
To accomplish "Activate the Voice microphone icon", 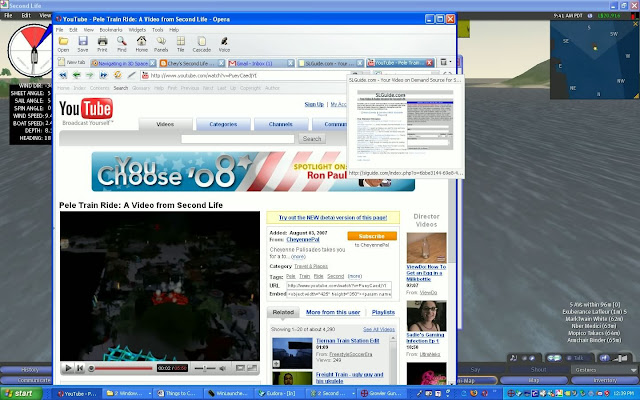I will 224,44.
